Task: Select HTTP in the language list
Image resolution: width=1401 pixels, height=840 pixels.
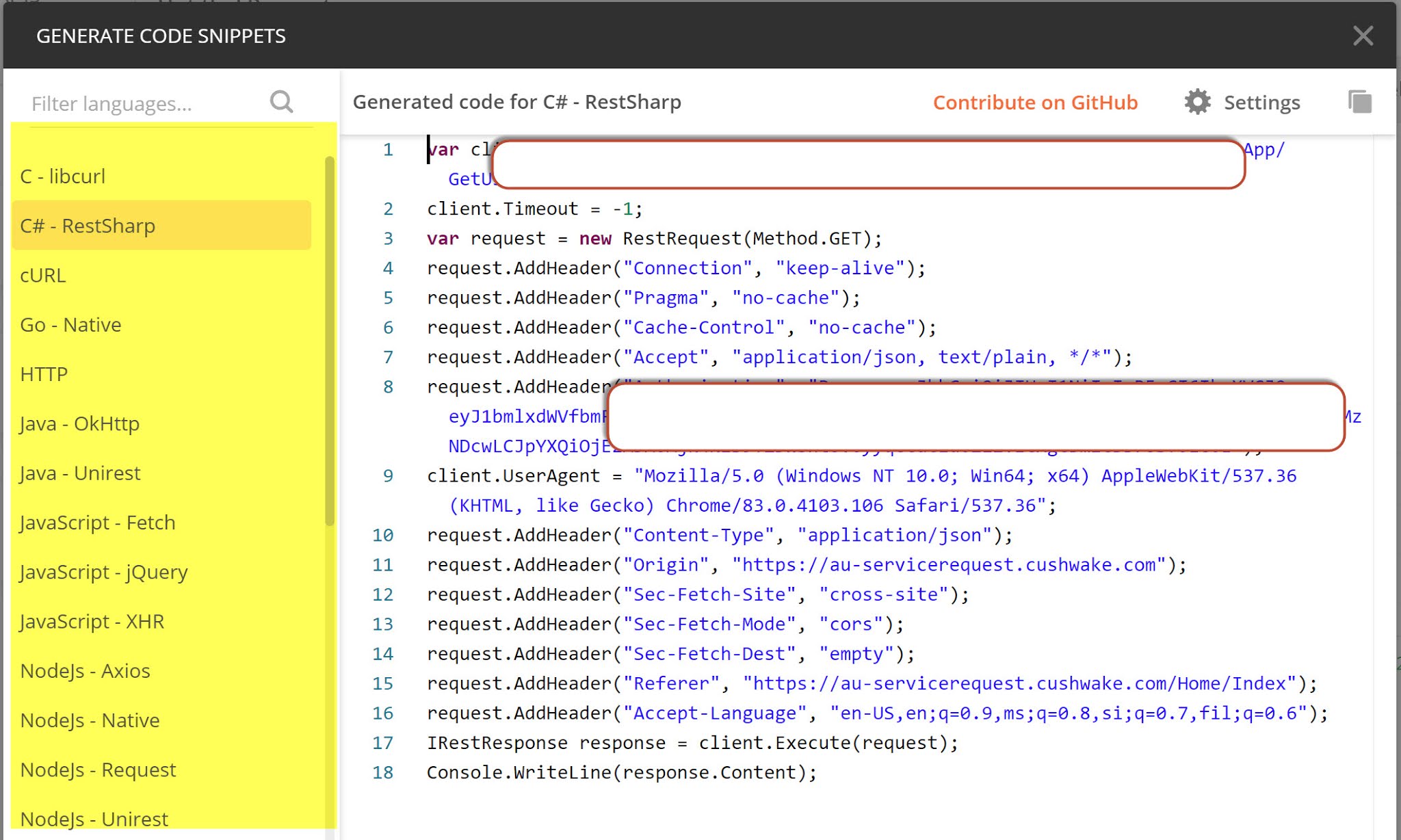Action: coord(44,374)
